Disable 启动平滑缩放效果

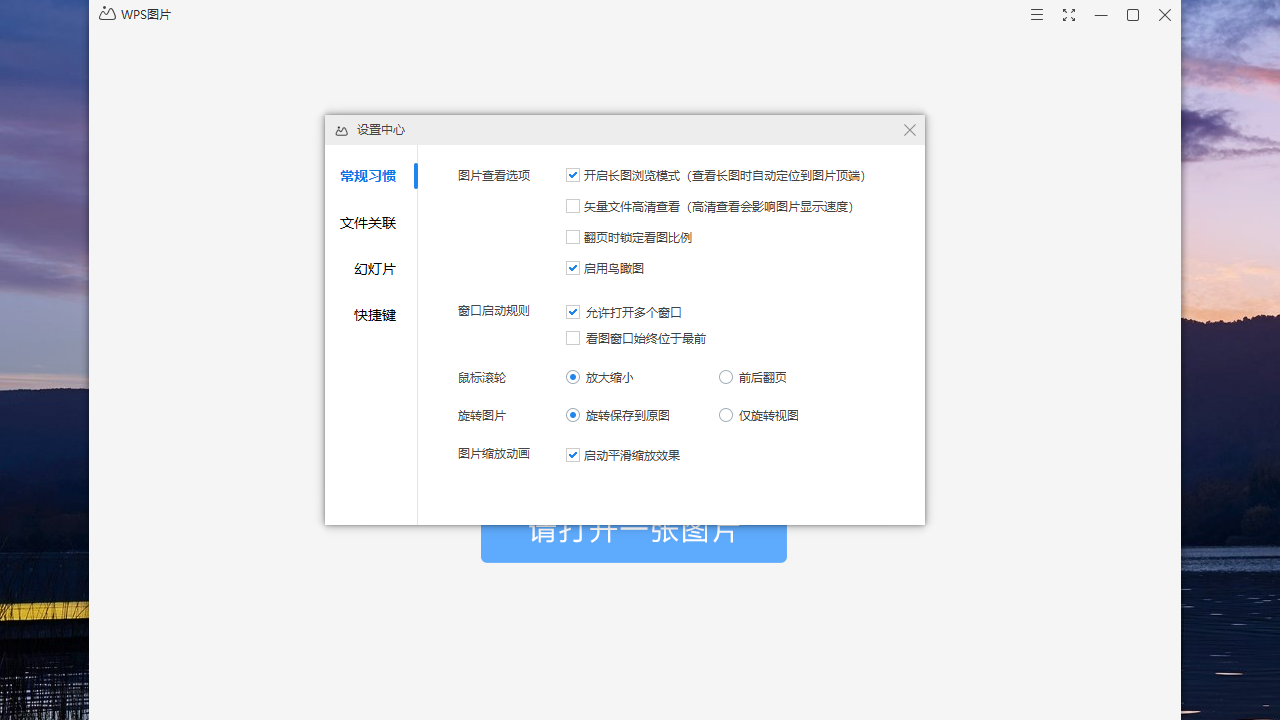[x=573, y=454]
